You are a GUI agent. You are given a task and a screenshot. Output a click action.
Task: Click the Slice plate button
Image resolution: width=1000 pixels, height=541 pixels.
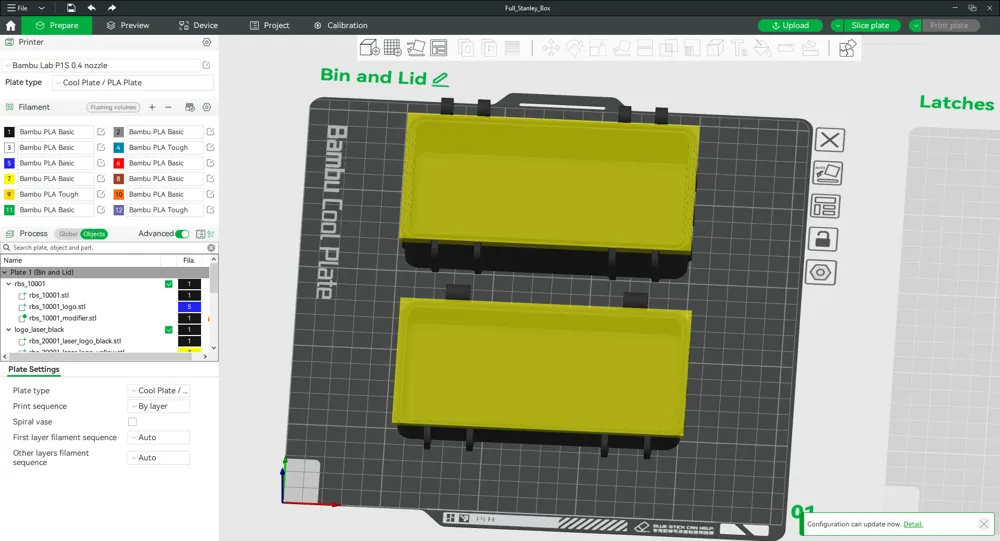pos(871,26)
